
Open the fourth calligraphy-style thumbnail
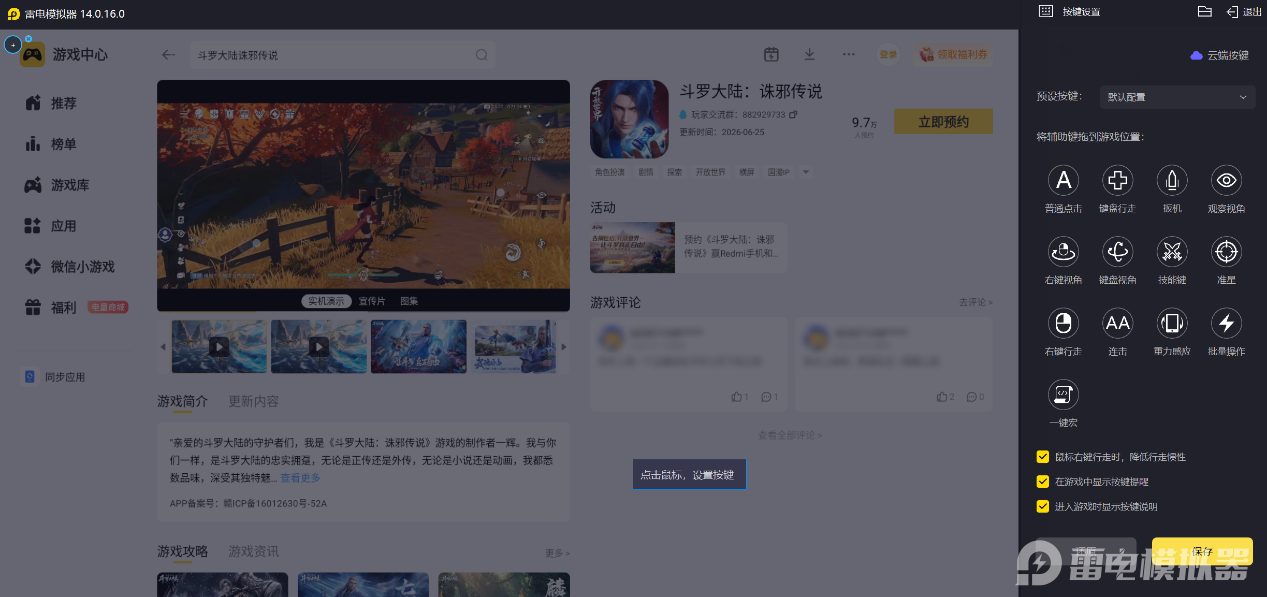tap(514, 347)
